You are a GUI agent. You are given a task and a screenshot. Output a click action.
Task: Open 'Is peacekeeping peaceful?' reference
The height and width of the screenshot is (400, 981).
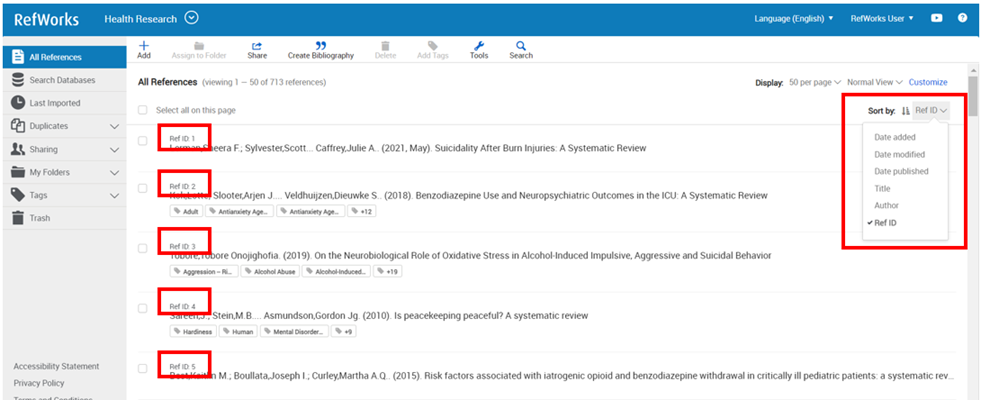pyautogui.click(x=490, y=315)
